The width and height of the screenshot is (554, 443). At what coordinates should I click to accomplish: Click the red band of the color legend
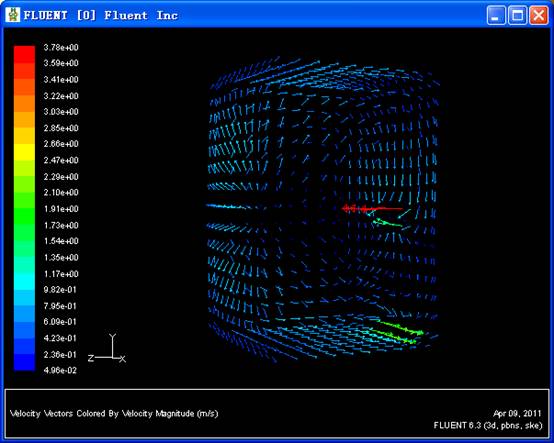pos(24,55)
